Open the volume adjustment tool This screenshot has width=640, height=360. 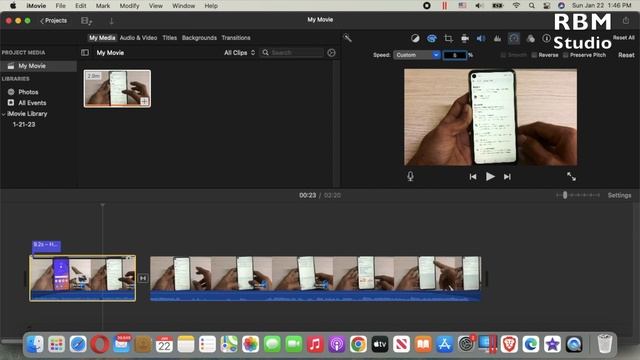tap(481, 38)
